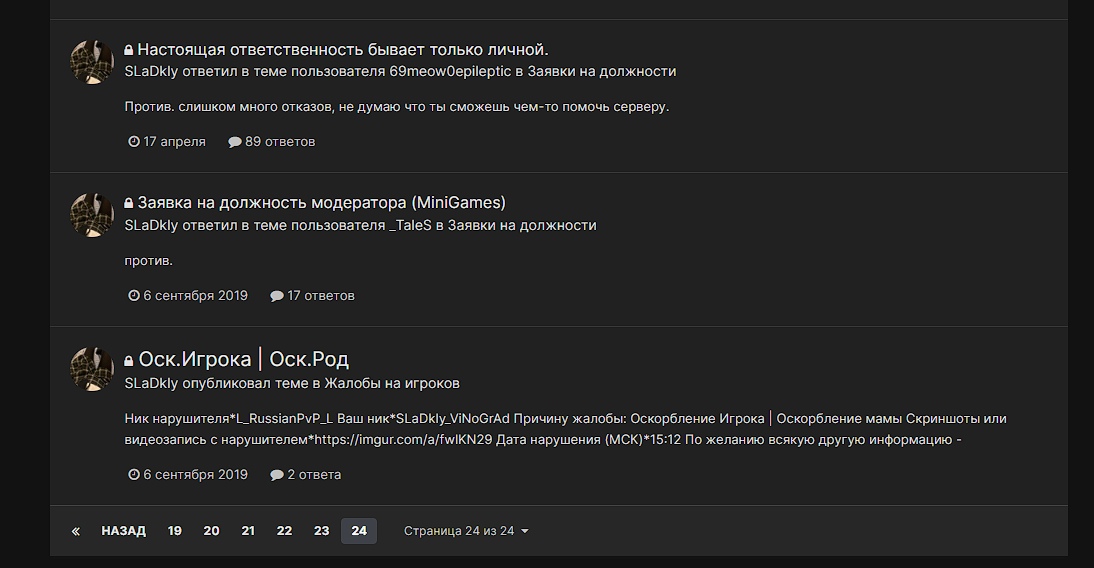Open SLaDkly avatar in first post
Viewport: 1094px width, 568px height.
click(x=92, y=62)
